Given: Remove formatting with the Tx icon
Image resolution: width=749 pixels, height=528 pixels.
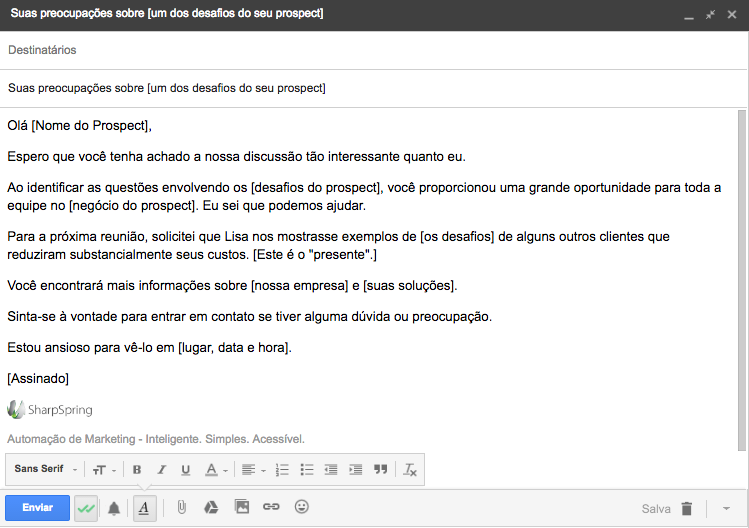Looking at the screenshot, I should pyautogui.click(x=410, y=470).
